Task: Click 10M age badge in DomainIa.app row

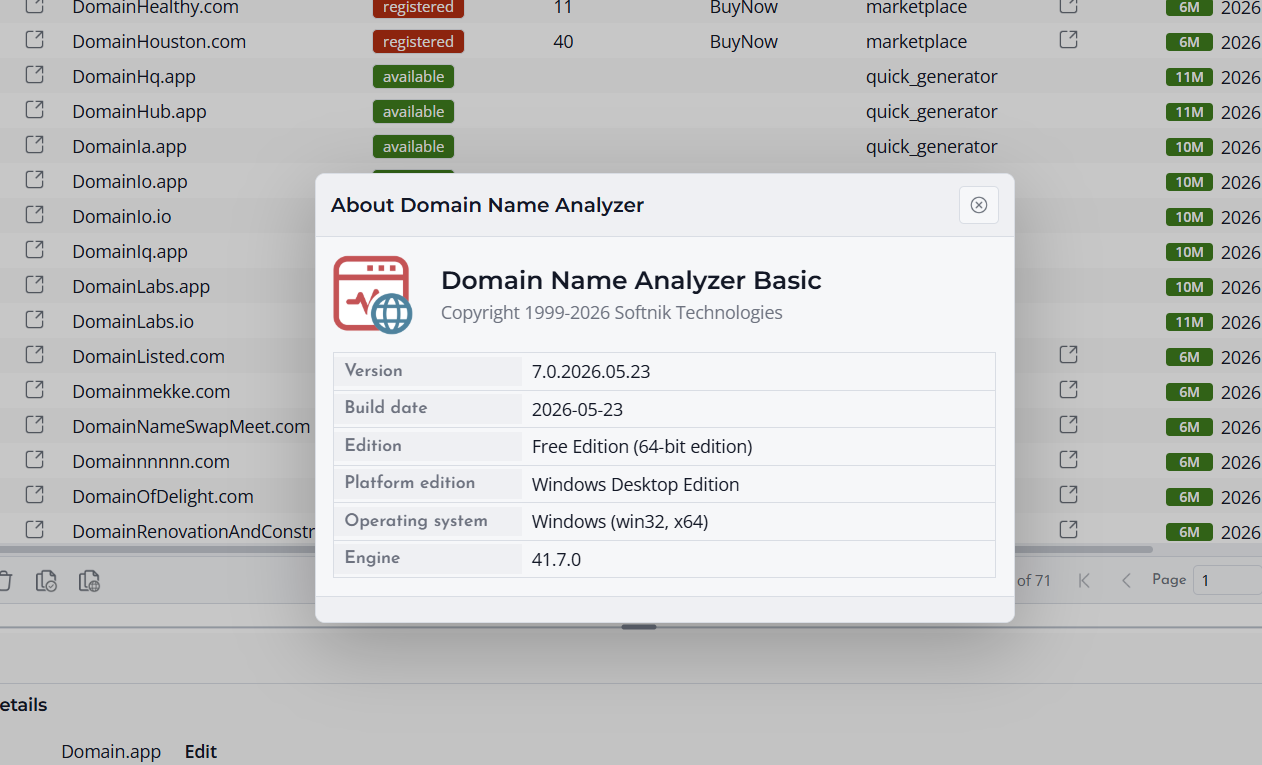Action: (x=1189, y=147)
